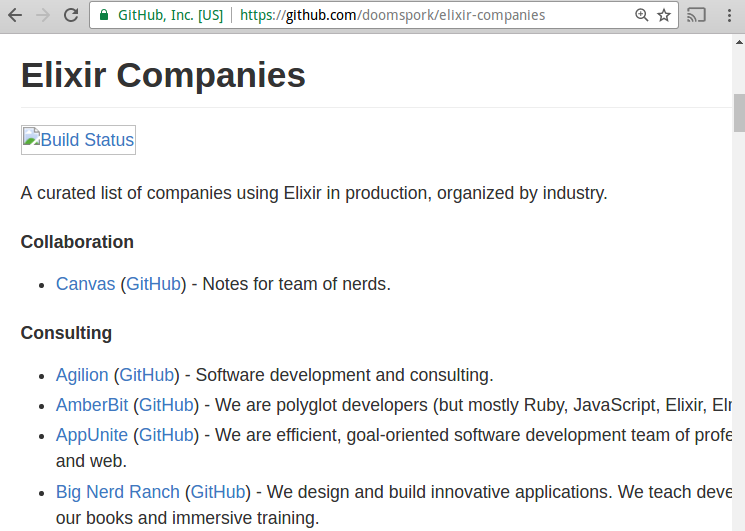Viewport: 745px width, 531px height.
Task: Click the green padlock security icon
Action: point(104,15)
